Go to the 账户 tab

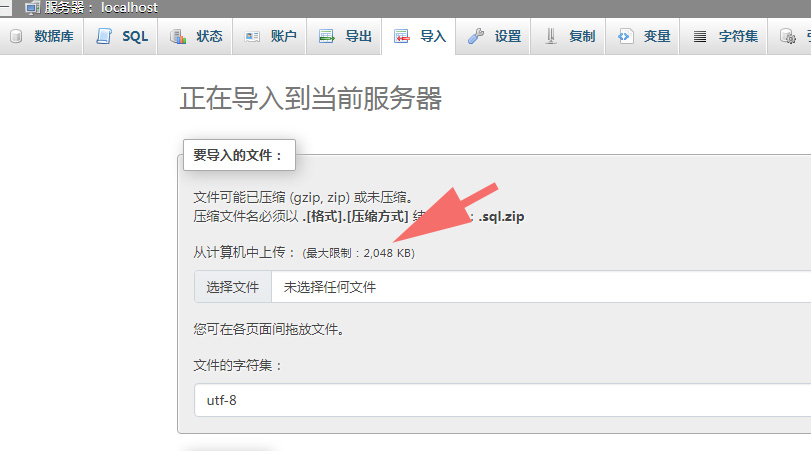coord(269,36)
